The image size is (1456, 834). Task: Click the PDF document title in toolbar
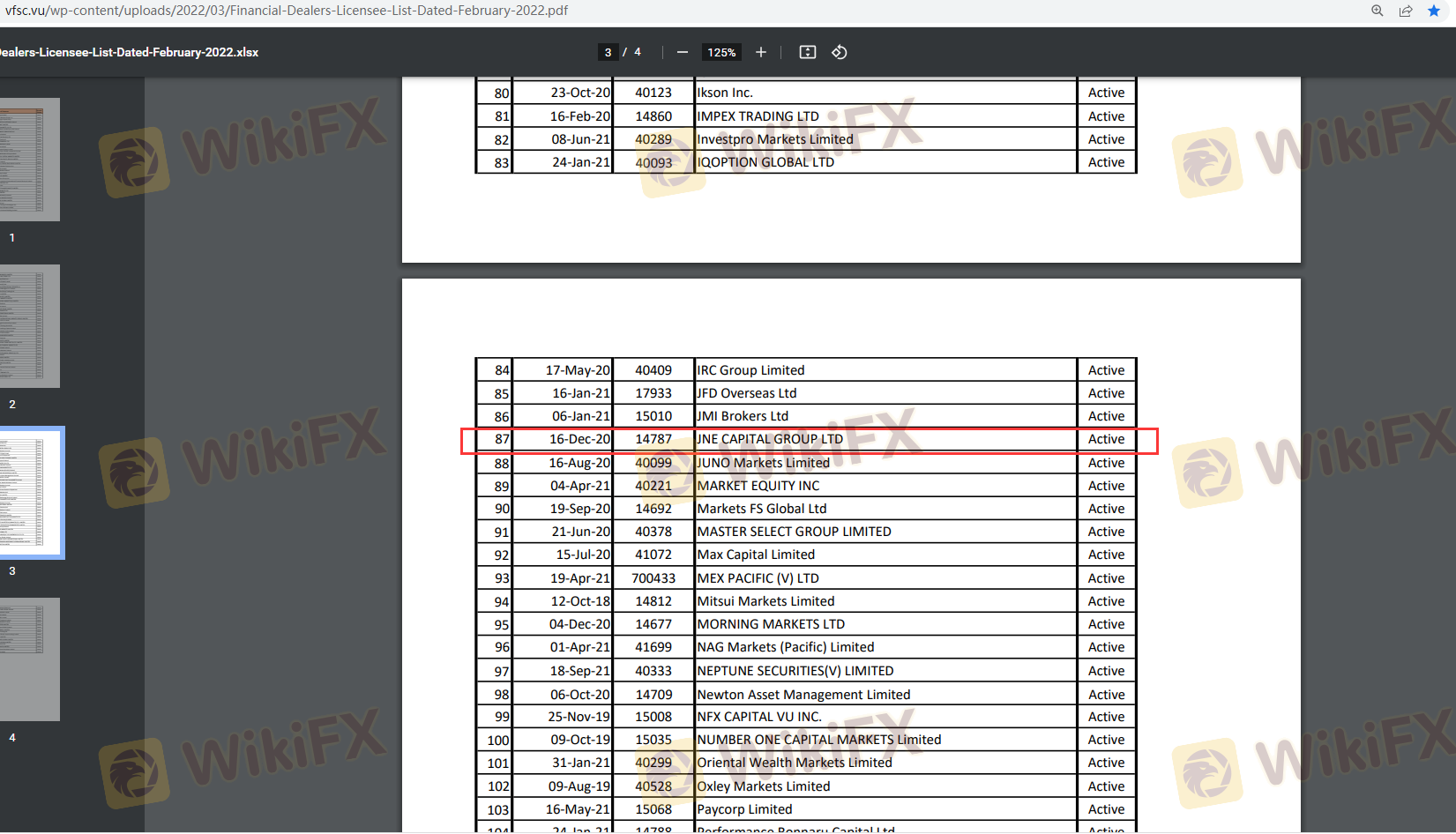pos(130,52)
